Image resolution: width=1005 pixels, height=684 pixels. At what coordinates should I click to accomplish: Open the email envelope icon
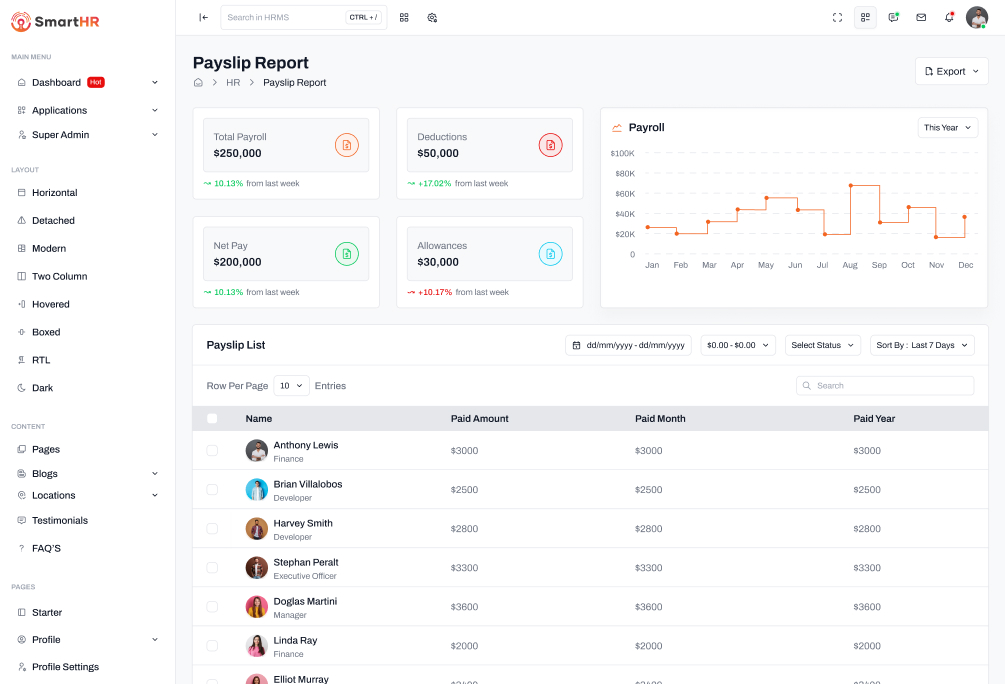click(921, 17)
